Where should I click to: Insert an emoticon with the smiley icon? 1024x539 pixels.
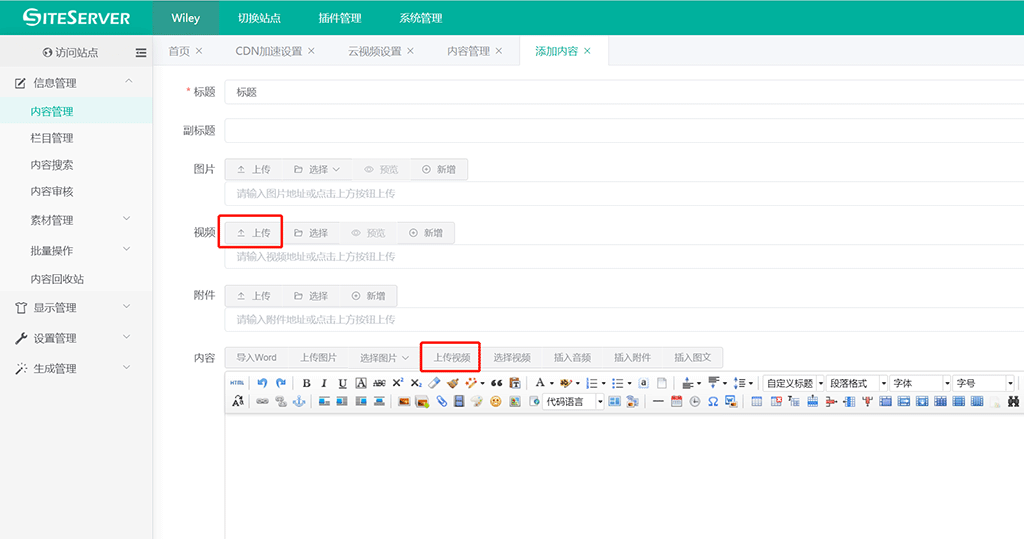tap(495, 401)
